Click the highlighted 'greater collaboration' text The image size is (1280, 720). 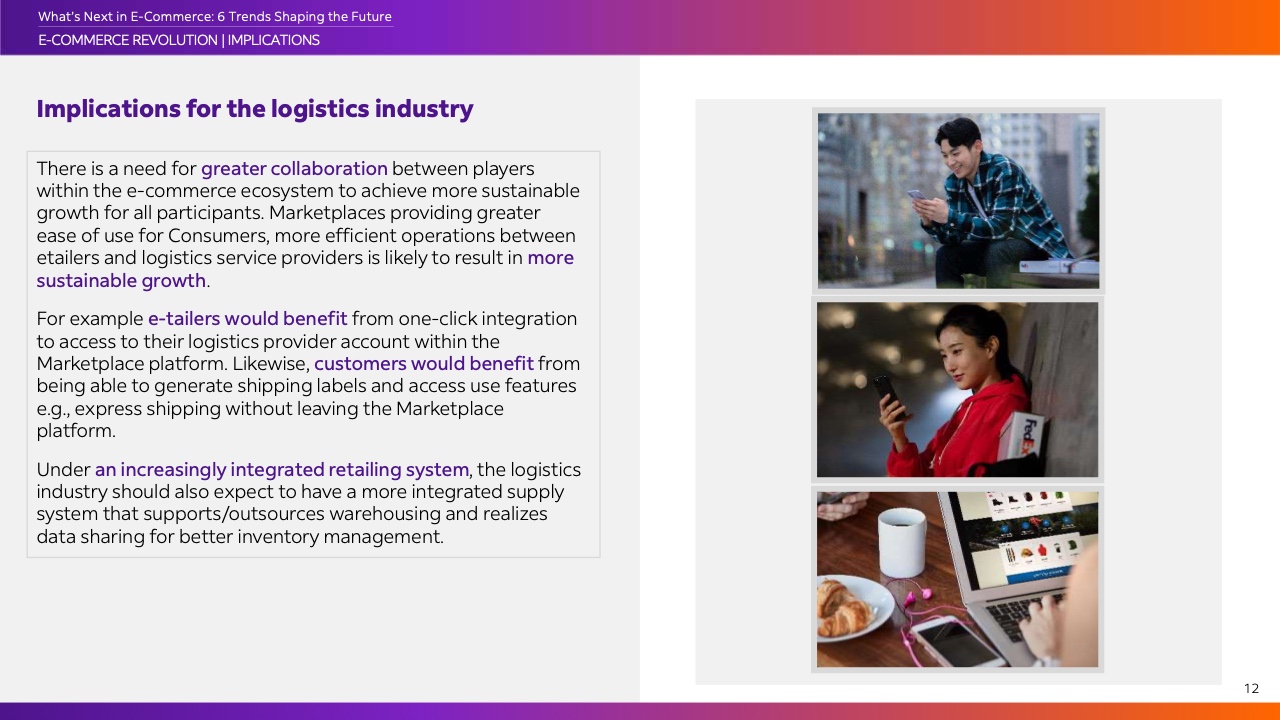tap(294, 168)
